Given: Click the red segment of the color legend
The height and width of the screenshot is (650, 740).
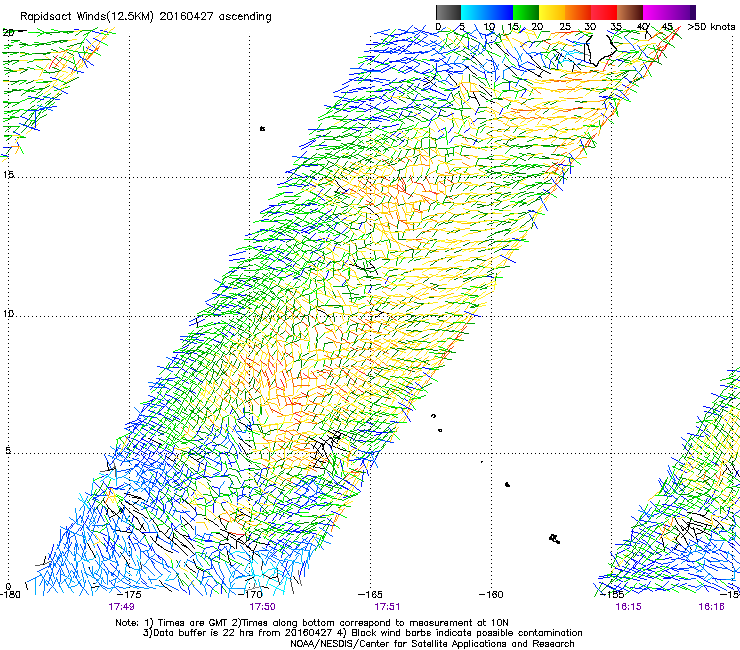Looking at the screenshot, I should pos(604,12).
